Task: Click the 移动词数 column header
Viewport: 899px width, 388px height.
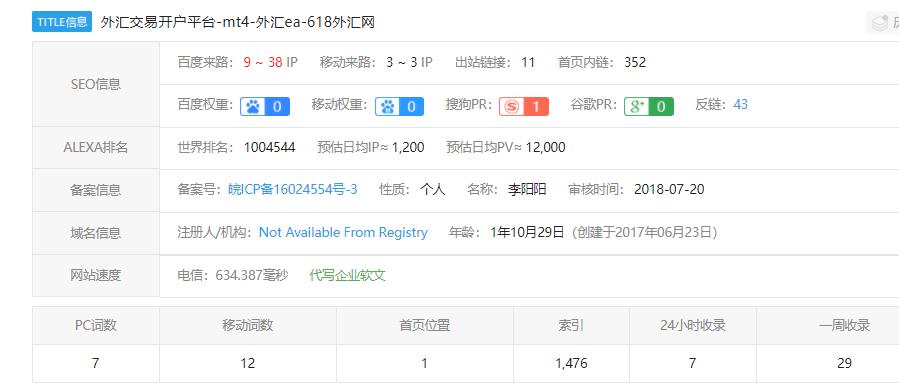Action: pos(248,326)
